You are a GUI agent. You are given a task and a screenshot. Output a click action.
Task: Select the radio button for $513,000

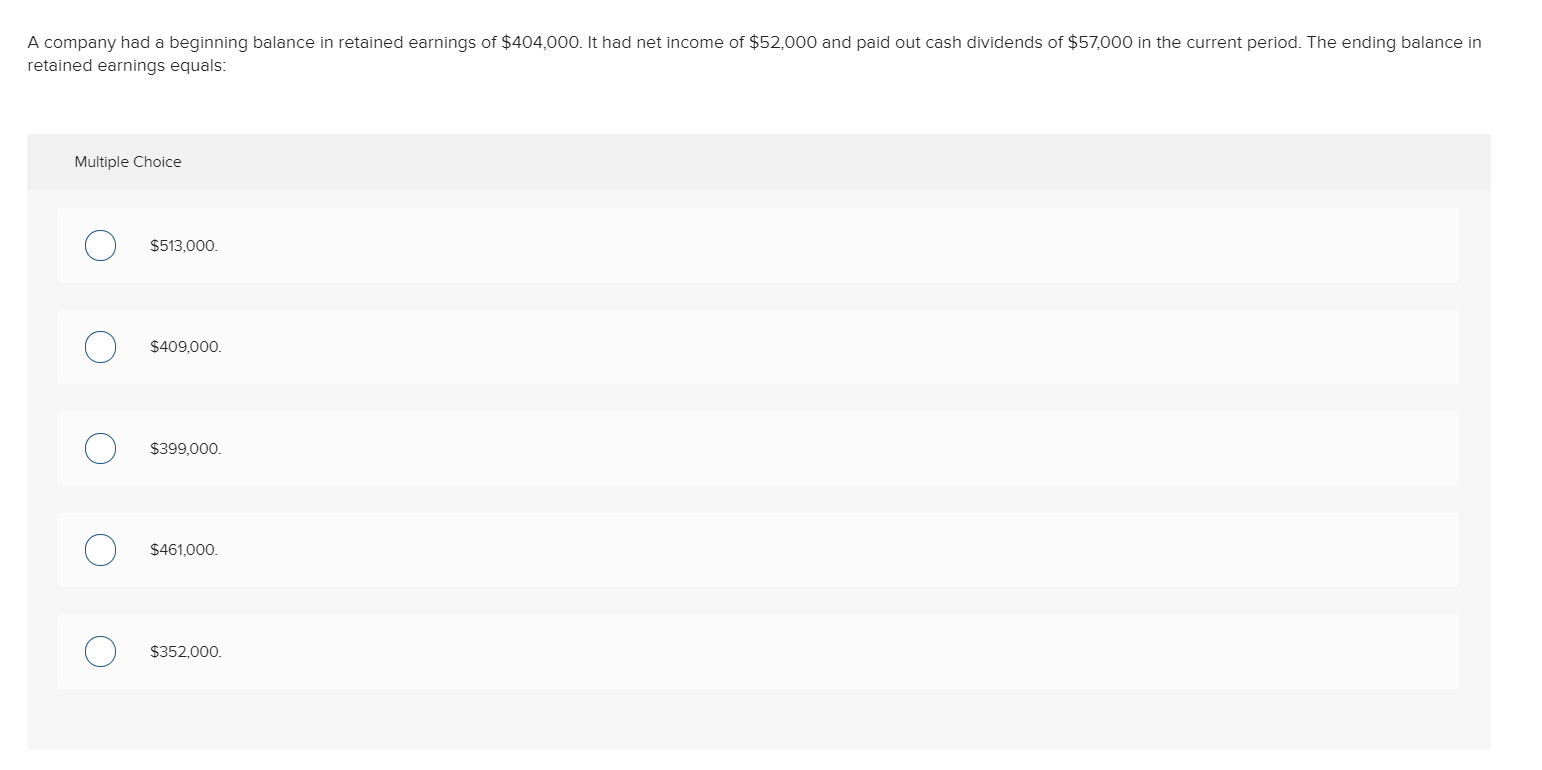100,245
